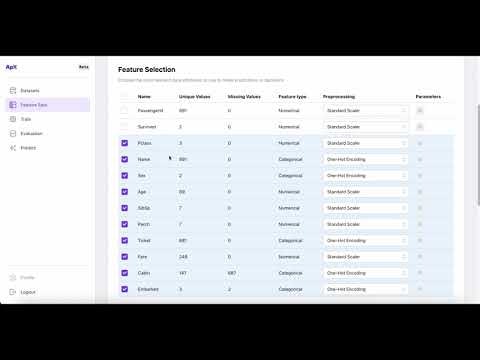
Task: Open parameters icon for the PassengerId row
Action: click(x=420, y=110)
